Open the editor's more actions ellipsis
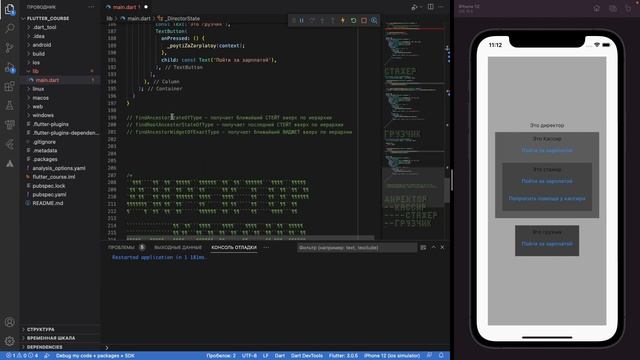This screenshot has height=360, width=640. click(x=441, y=7)
